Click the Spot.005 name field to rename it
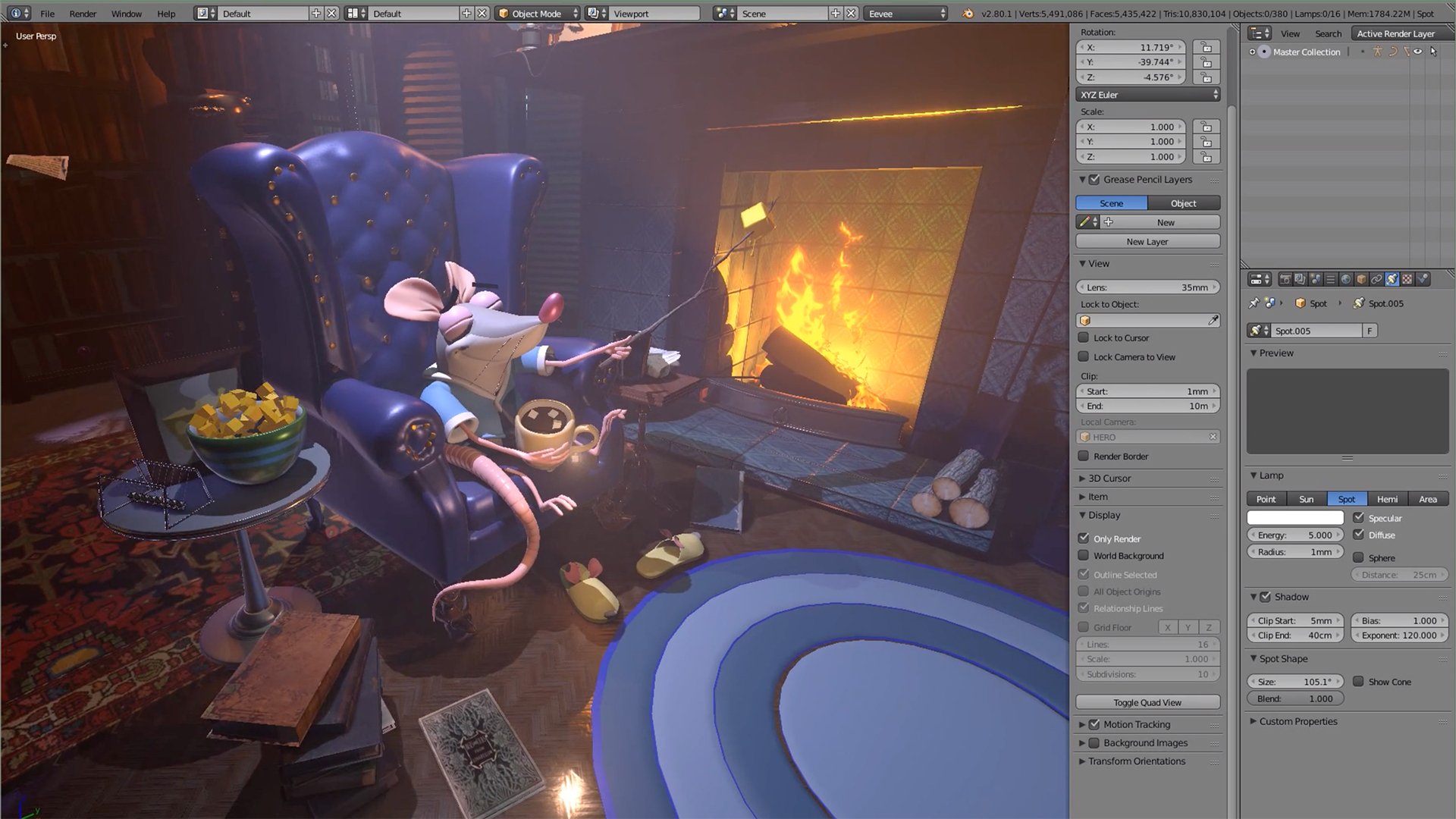 [1316, 331]
